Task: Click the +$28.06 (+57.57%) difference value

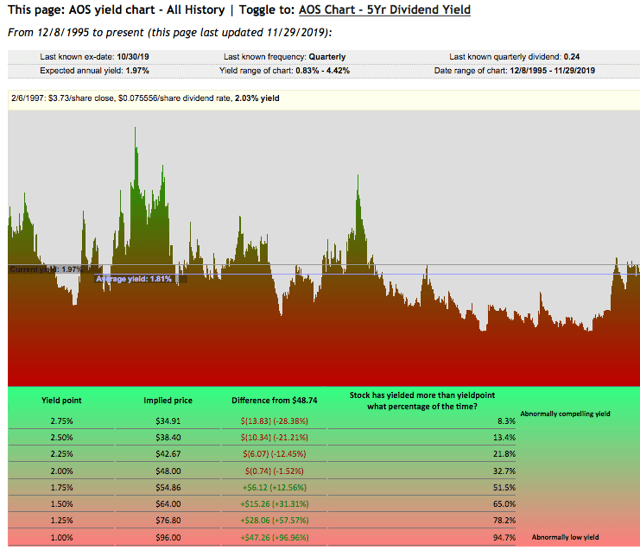Action: pyautogui.click(x=274, y=521)
